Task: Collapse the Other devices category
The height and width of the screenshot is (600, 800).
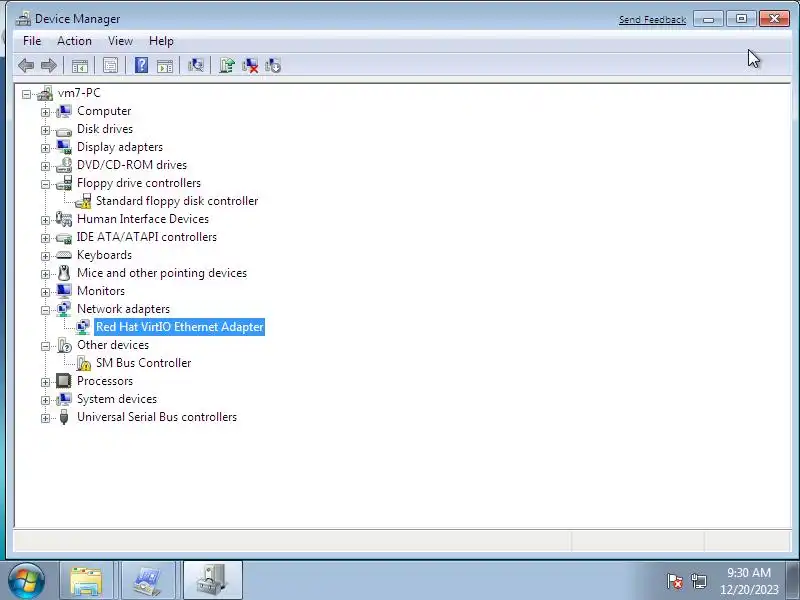Action: point(45,346)
